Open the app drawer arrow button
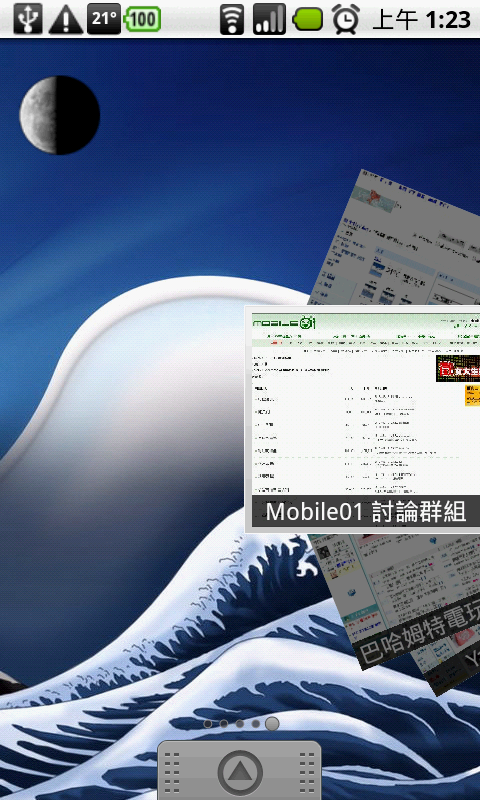Screen dimensions: 480x800 point(240,773)
